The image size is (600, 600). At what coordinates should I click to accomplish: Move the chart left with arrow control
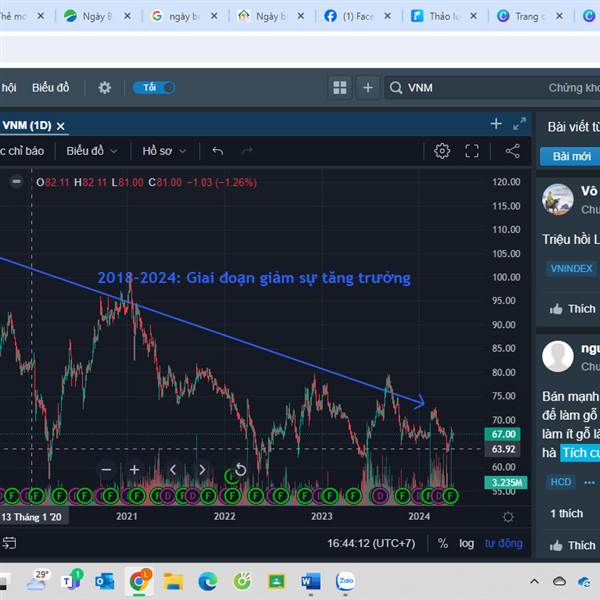point(173,470)
